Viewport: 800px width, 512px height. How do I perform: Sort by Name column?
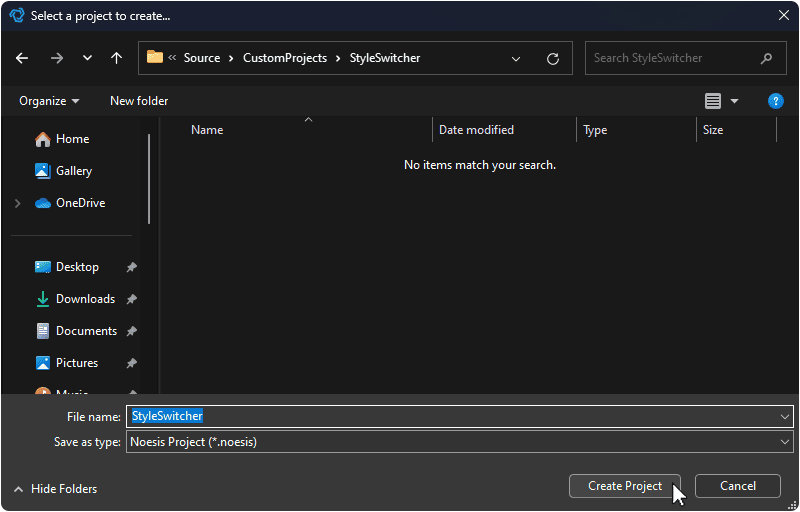[207, 130]
